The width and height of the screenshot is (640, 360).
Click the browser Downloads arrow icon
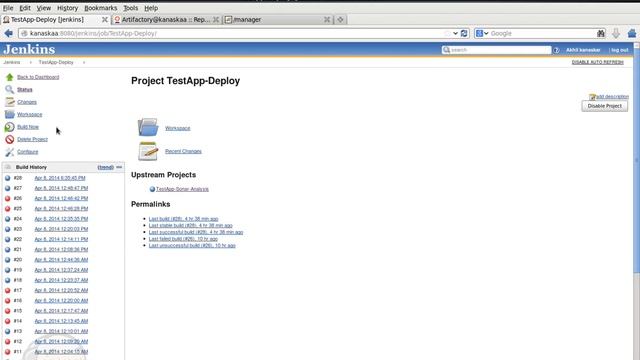point(616,33)
